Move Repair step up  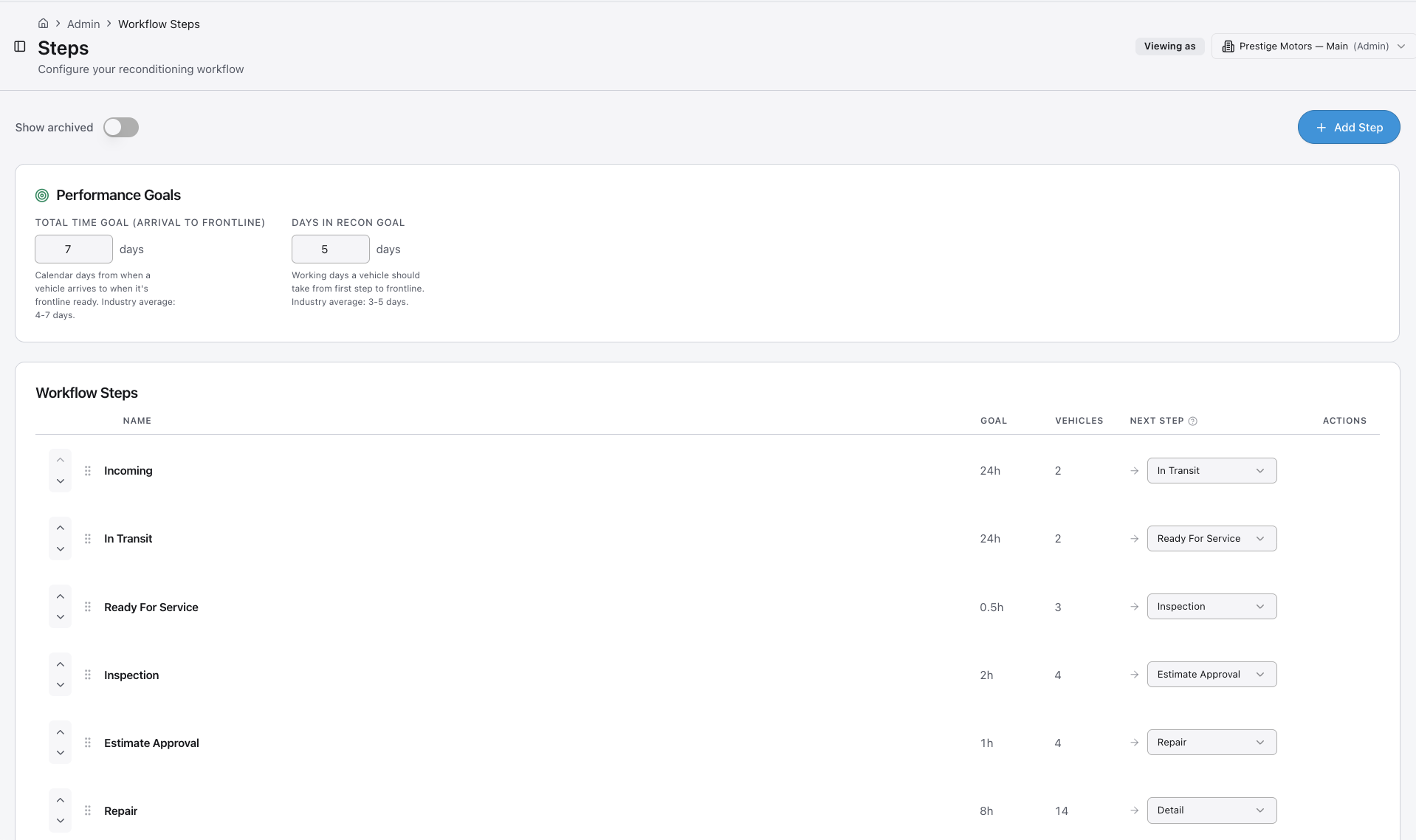[x=61, y=800]
